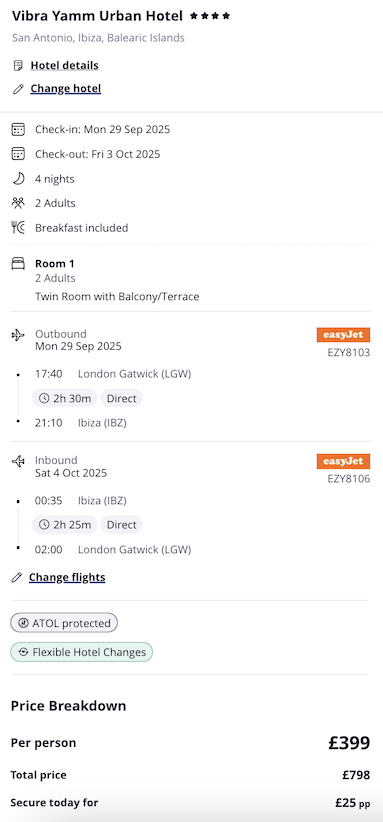Click the outbound easyJet logo
Viewport: 383px width, 822px height.
344,335
